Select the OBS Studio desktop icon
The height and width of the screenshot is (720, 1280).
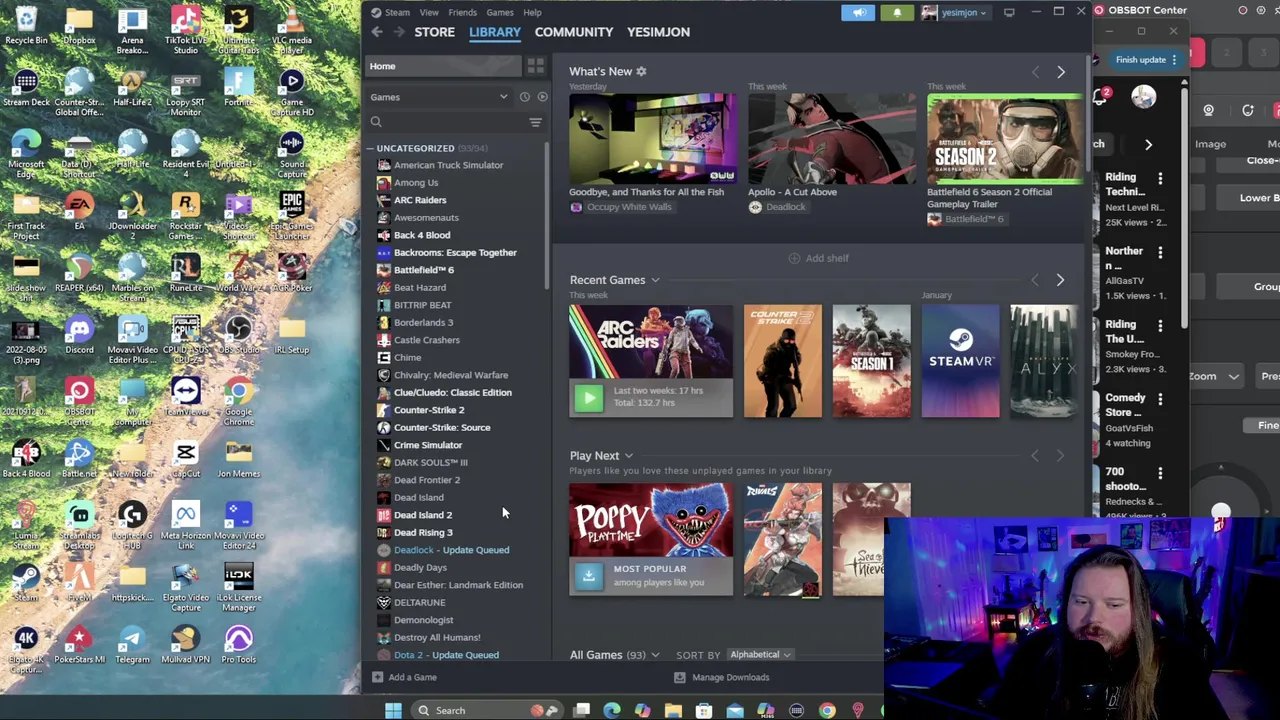click(238, 334)
